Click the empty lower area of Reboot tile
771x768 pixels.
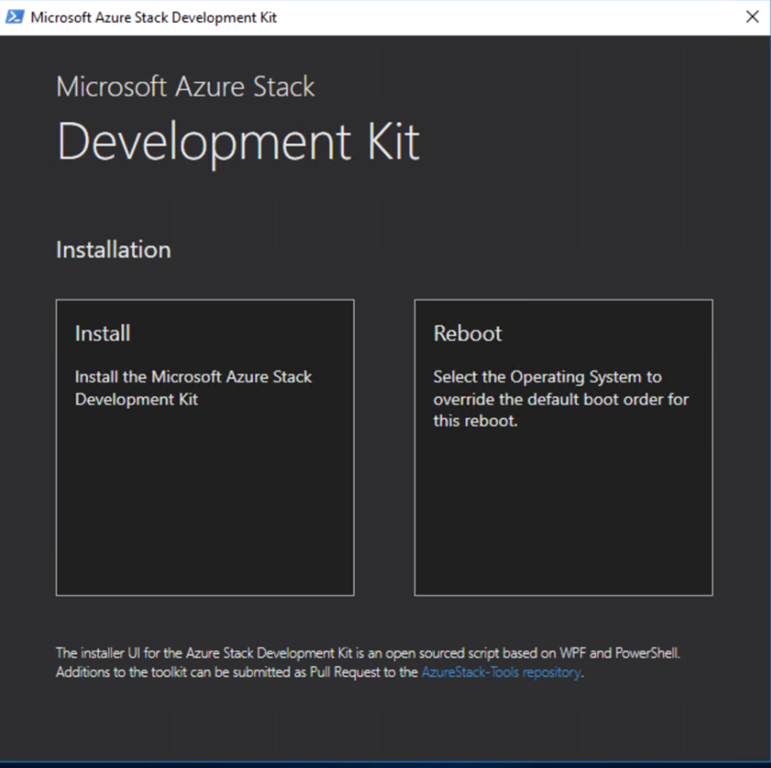563,520
